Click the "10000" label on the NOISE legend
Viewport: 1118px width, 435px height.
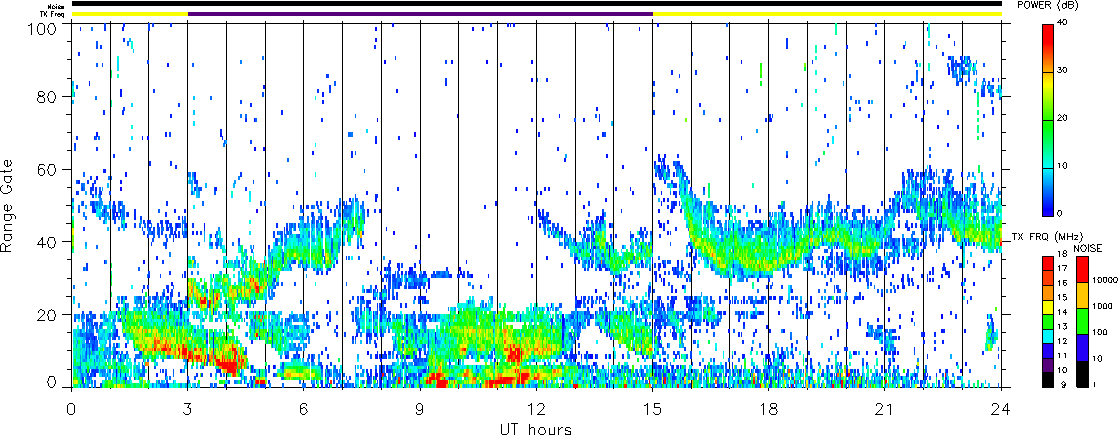point(1105,280)
